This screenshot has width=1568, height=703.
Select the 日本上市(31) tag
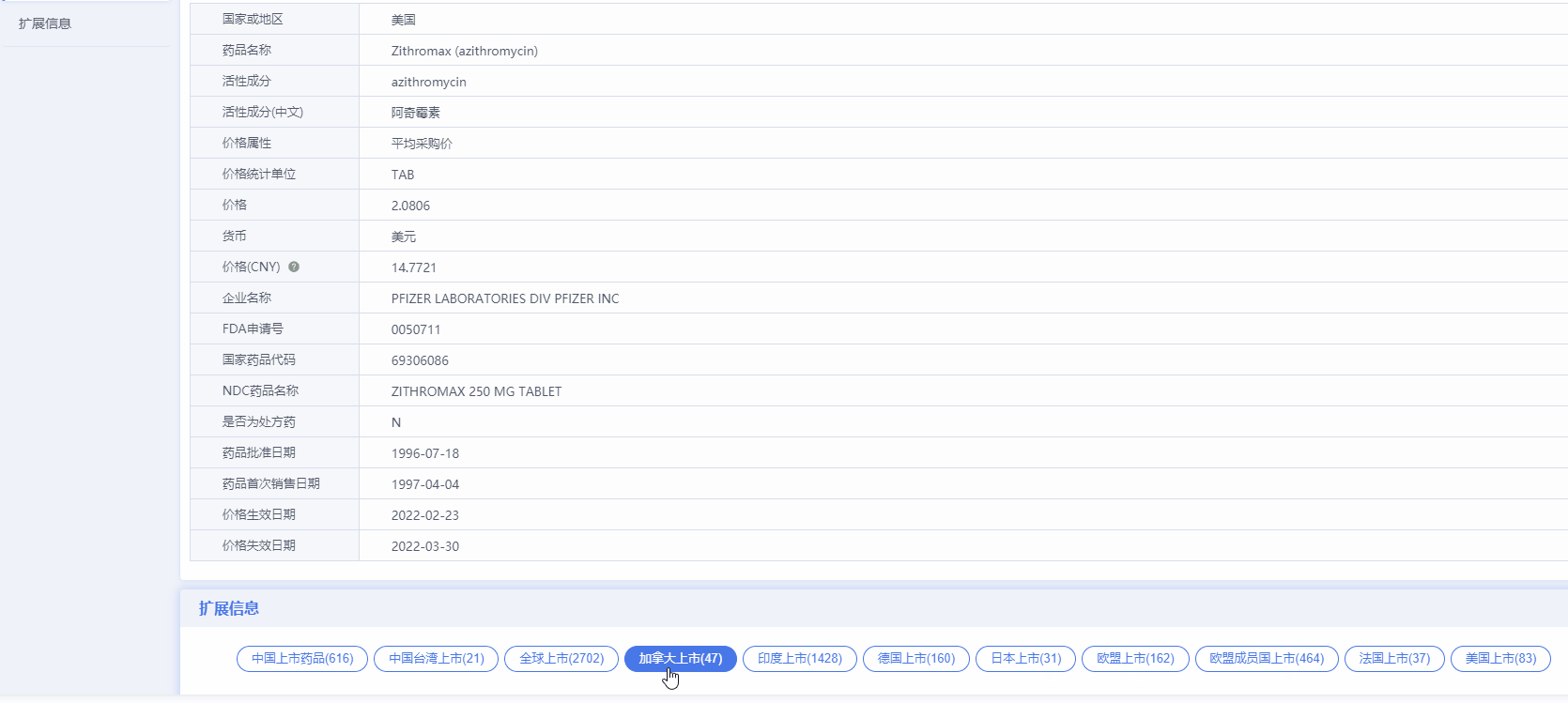click(x=1026, y=659)
